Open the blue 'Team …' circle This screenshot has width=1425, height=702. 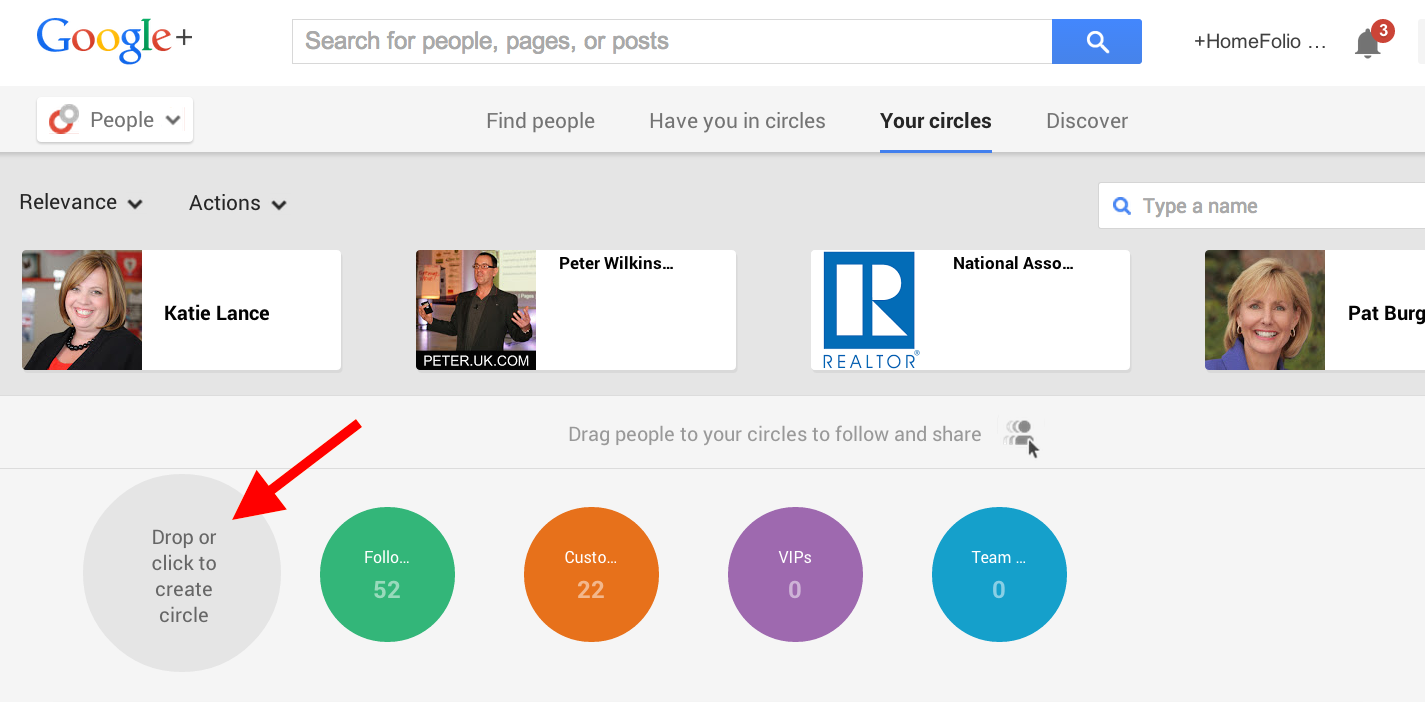999,575
